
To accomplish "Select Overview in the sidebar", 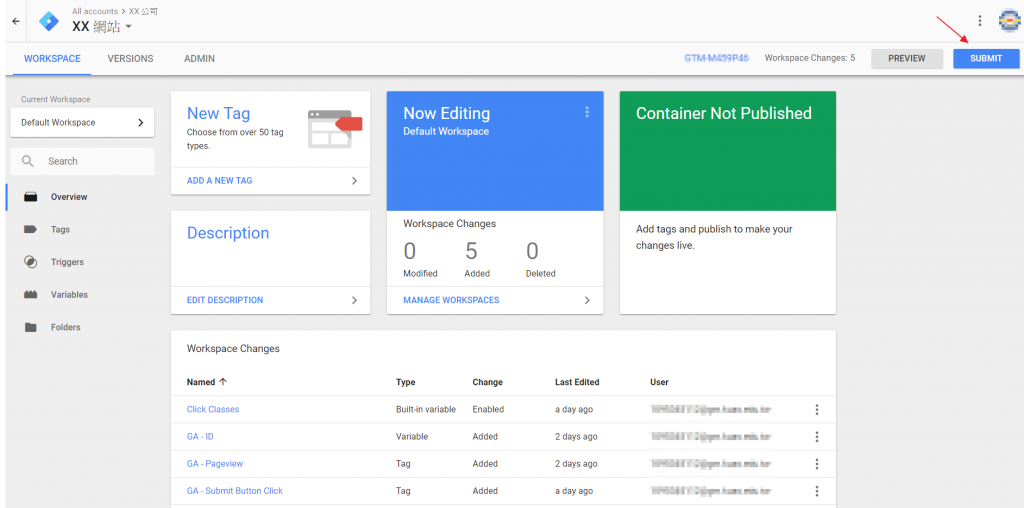I will click(69, 197).
